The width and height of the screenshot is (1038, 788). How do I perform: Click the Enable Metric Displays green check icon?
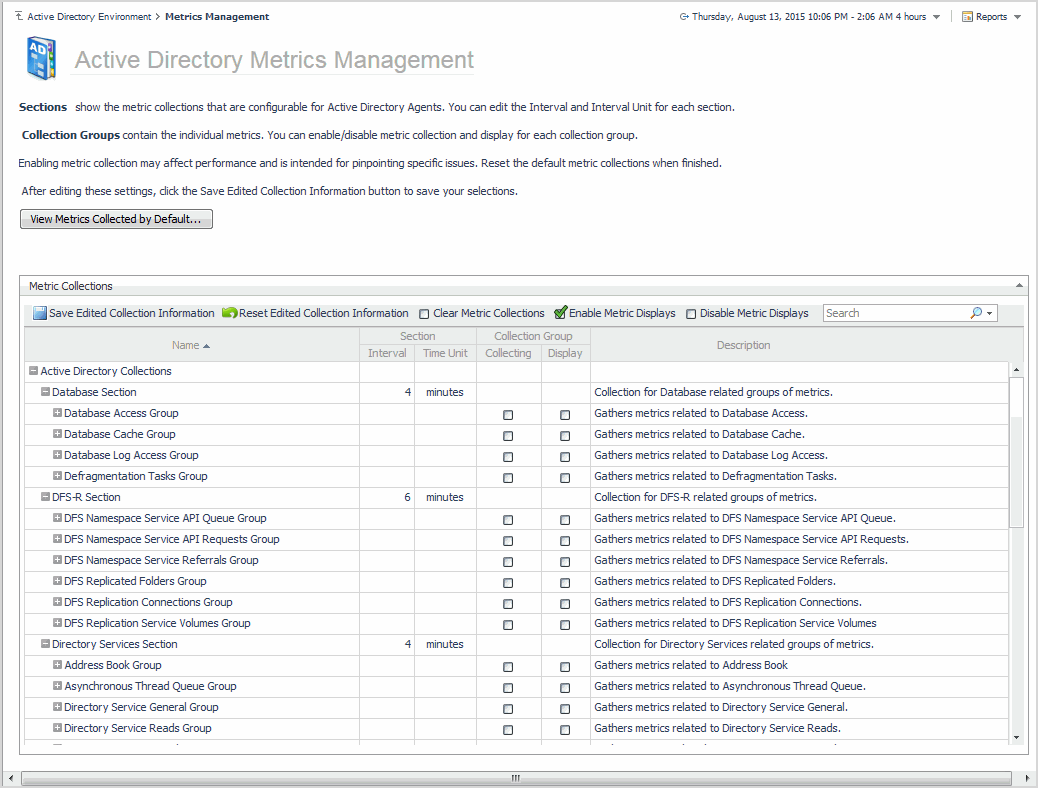(x=560, y=313)
